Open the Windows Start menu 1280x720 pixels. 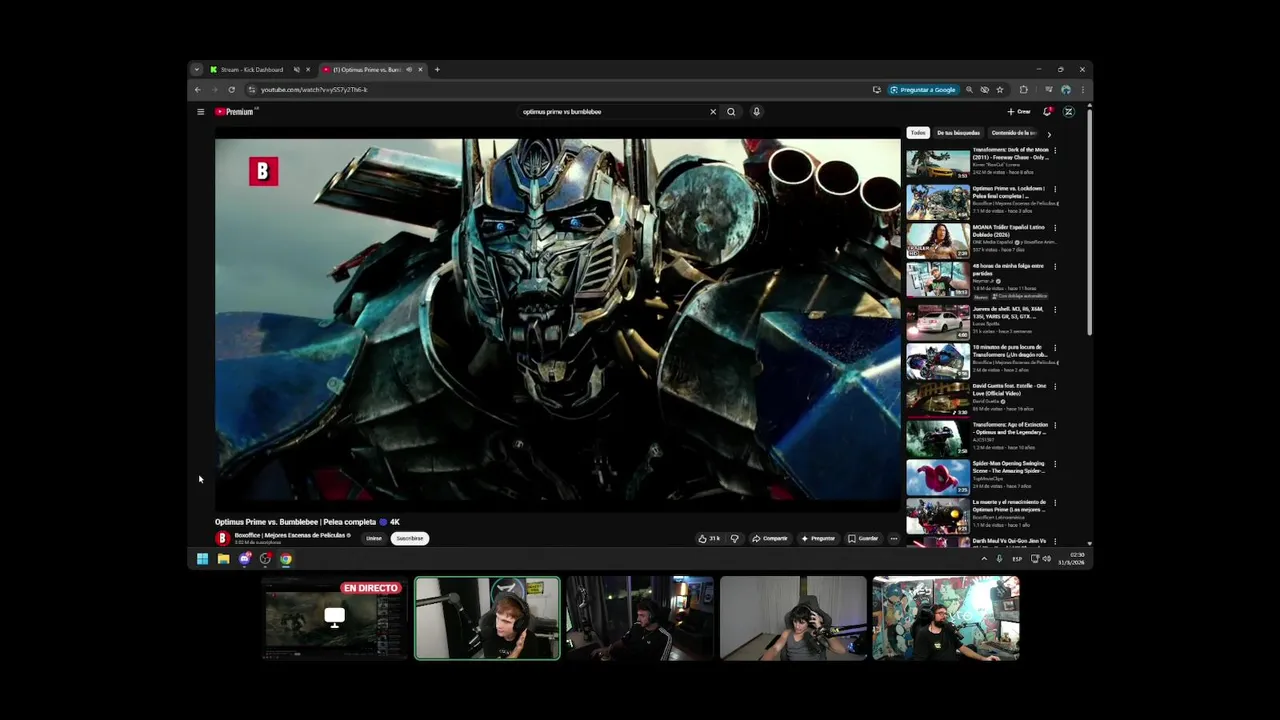202,559
